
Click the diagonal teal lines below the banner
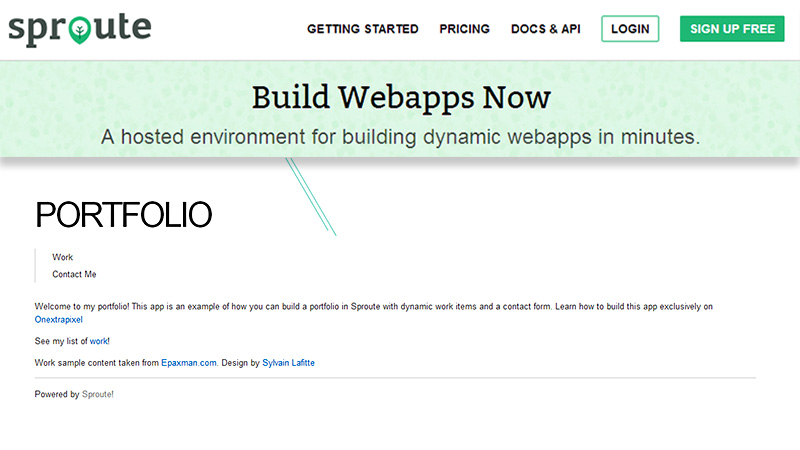click(x=311, y=197)
